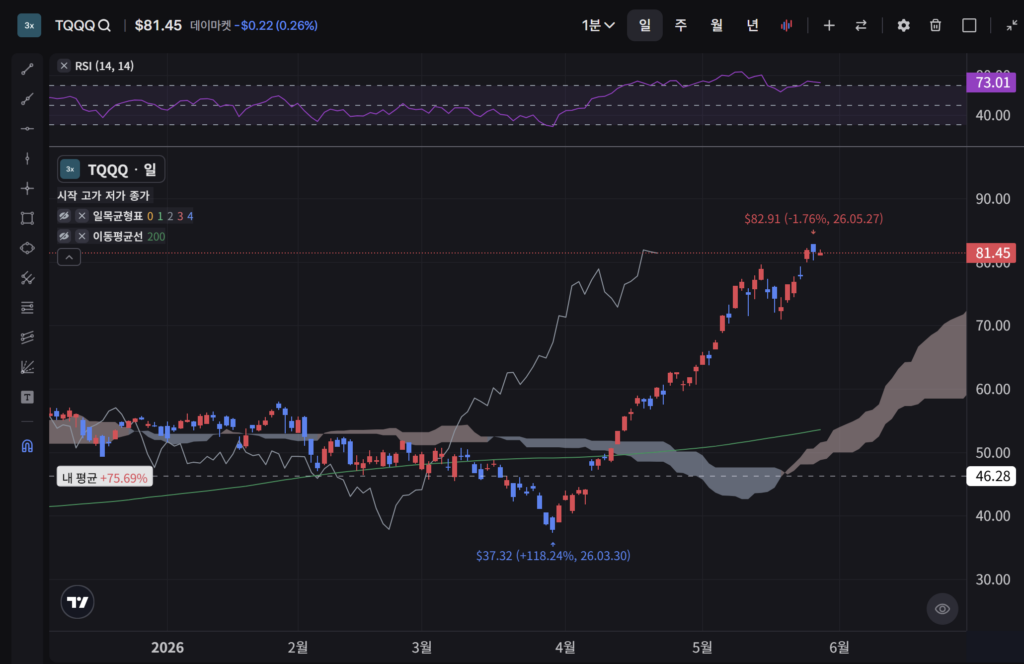Screen dimensions: 1024x664
Task: Collapse the indicator legend list
Action: pyautogui.click(x=69, y=257)
